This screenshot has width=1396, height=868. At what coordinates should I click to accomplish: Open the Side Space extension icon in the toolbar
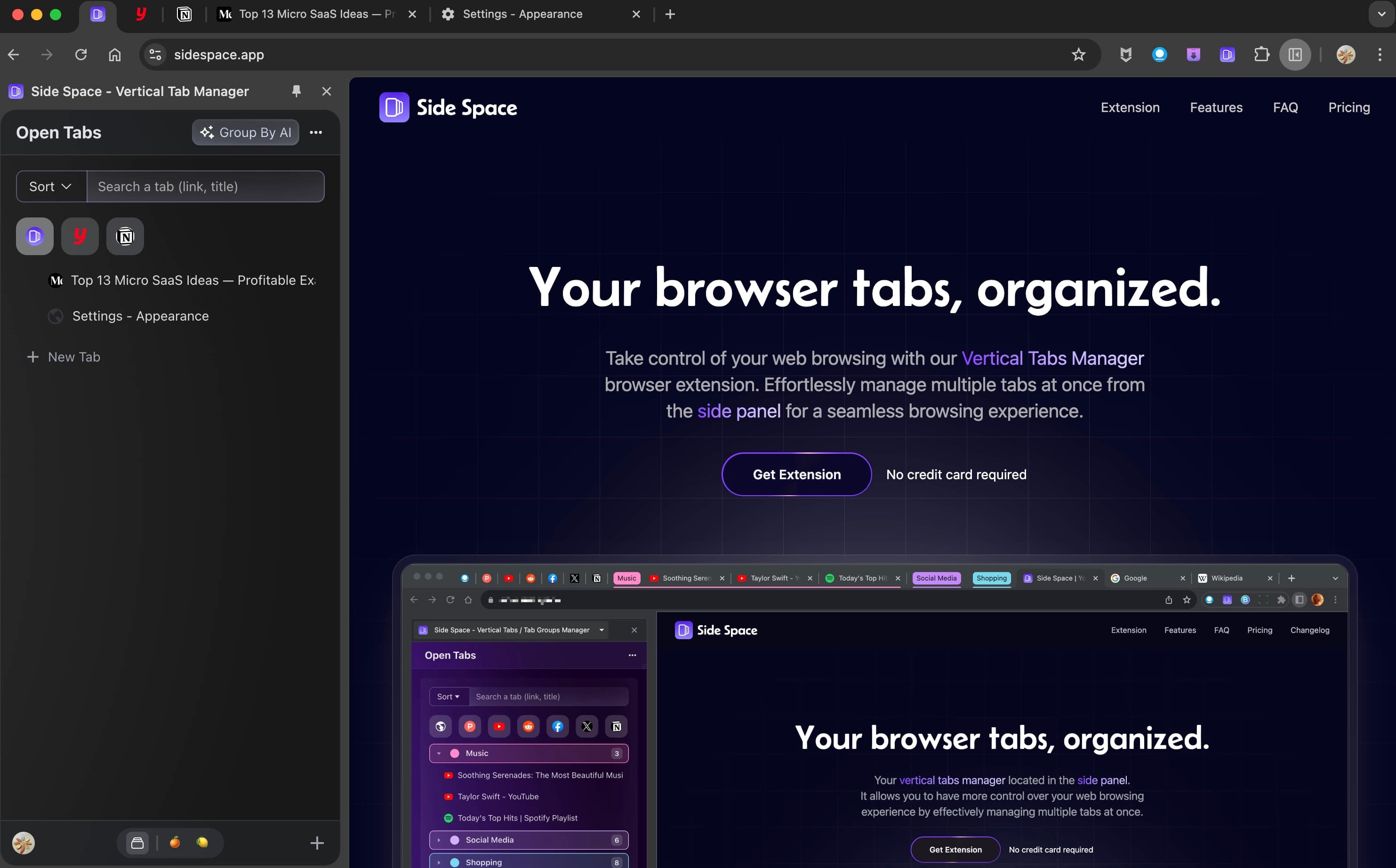[1227, 55]
